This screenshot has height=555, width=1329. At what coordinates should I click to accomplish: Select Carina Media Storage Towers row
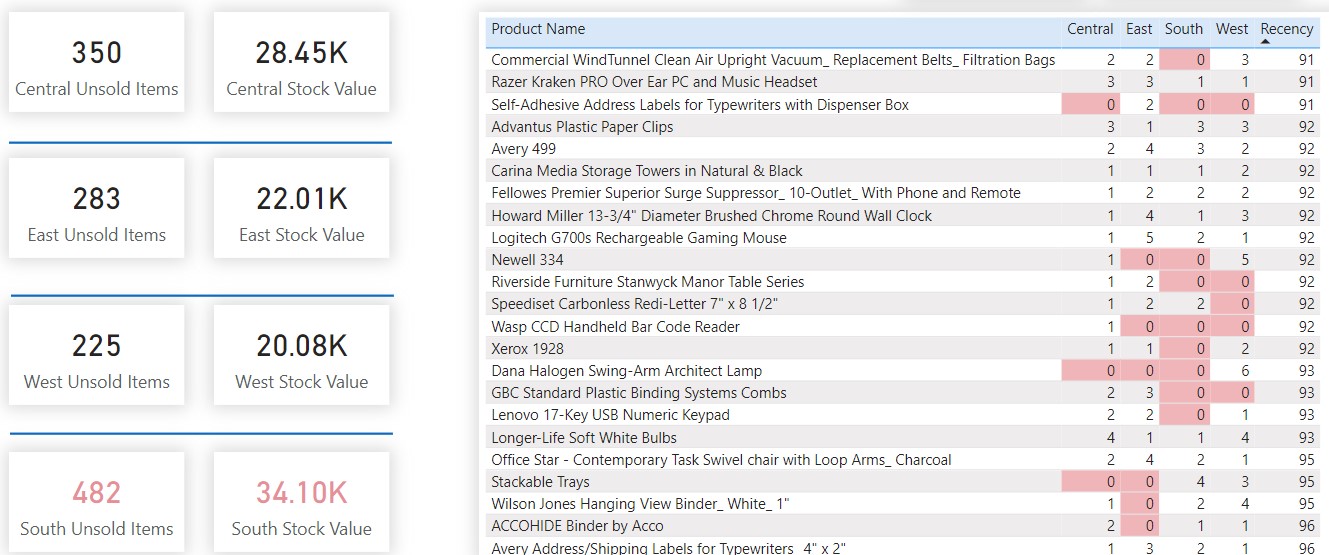coord(902,171)
